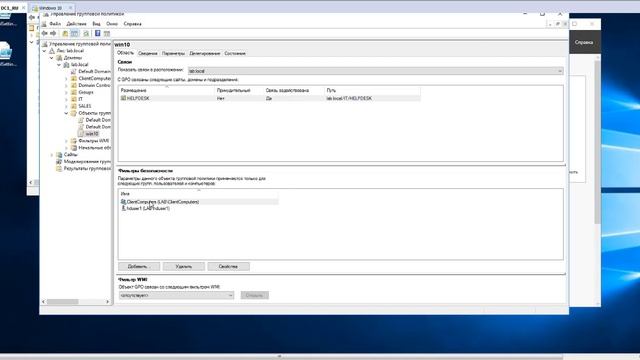Open the Справка menu

pyautogui.click(x=133, y=24)
